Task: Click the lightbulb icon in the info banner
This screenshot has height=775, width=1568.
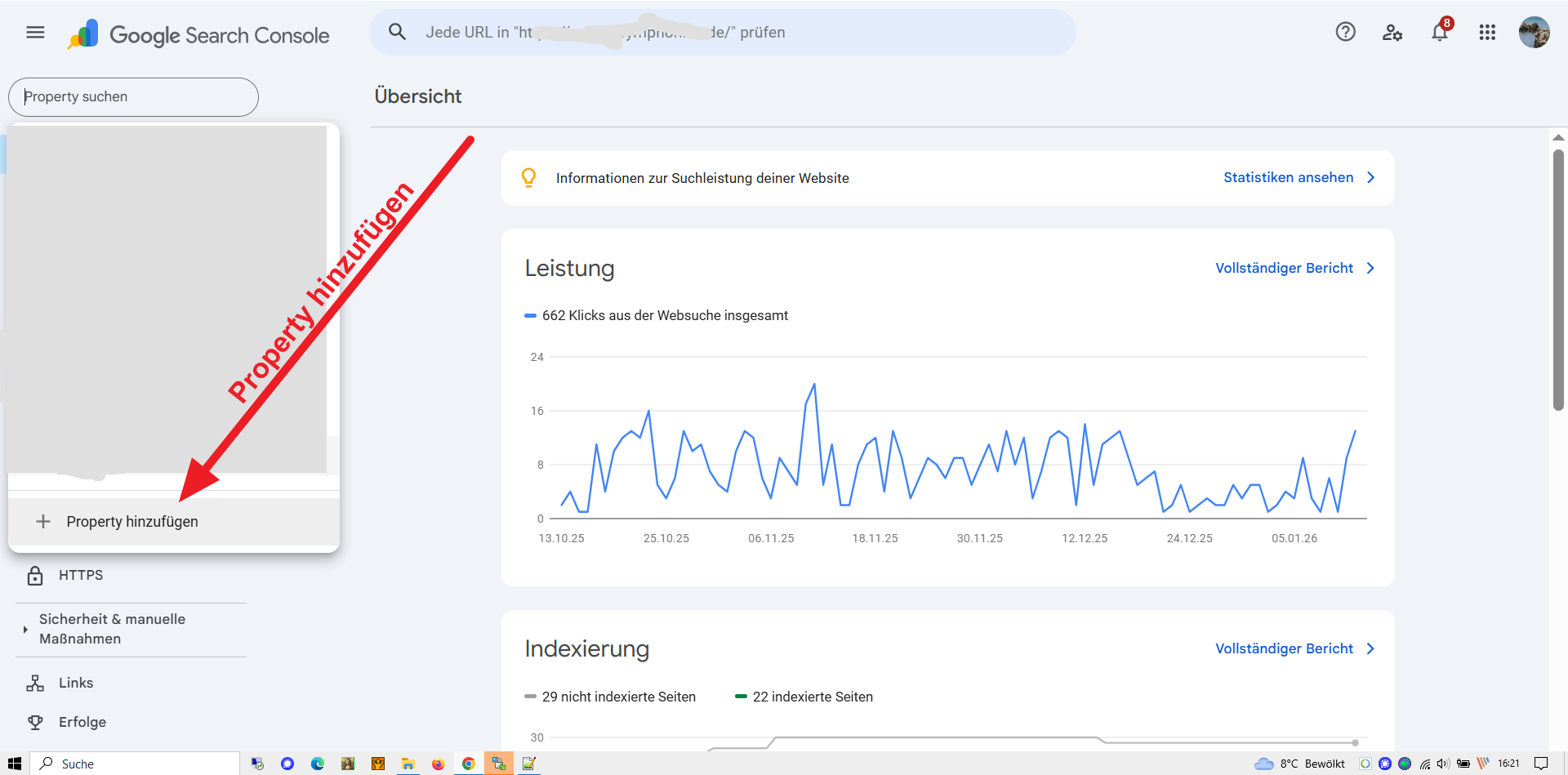Action: 528,177
